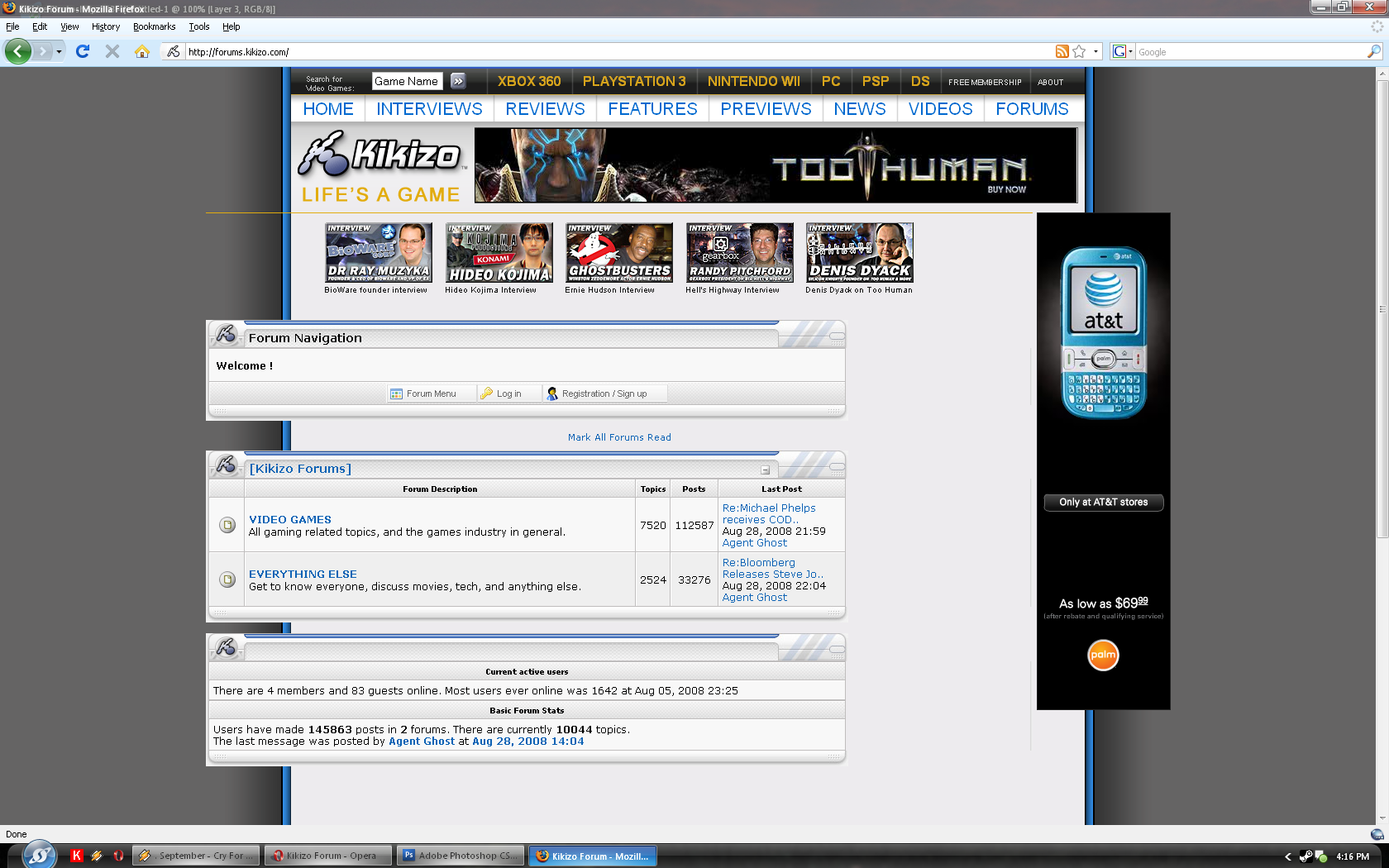This screenshot has width=1389, height=868.
Task: Switch to Kikizo Forum - Opera taskbar button
Action: (x=327, y=856)
